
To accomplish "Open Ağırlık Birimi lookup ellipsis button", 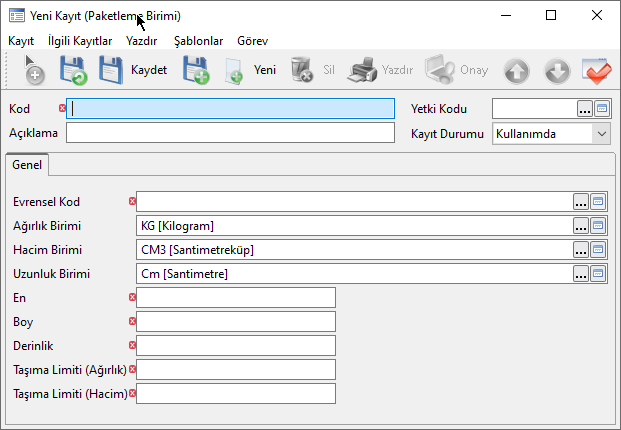I will [580, 225].
